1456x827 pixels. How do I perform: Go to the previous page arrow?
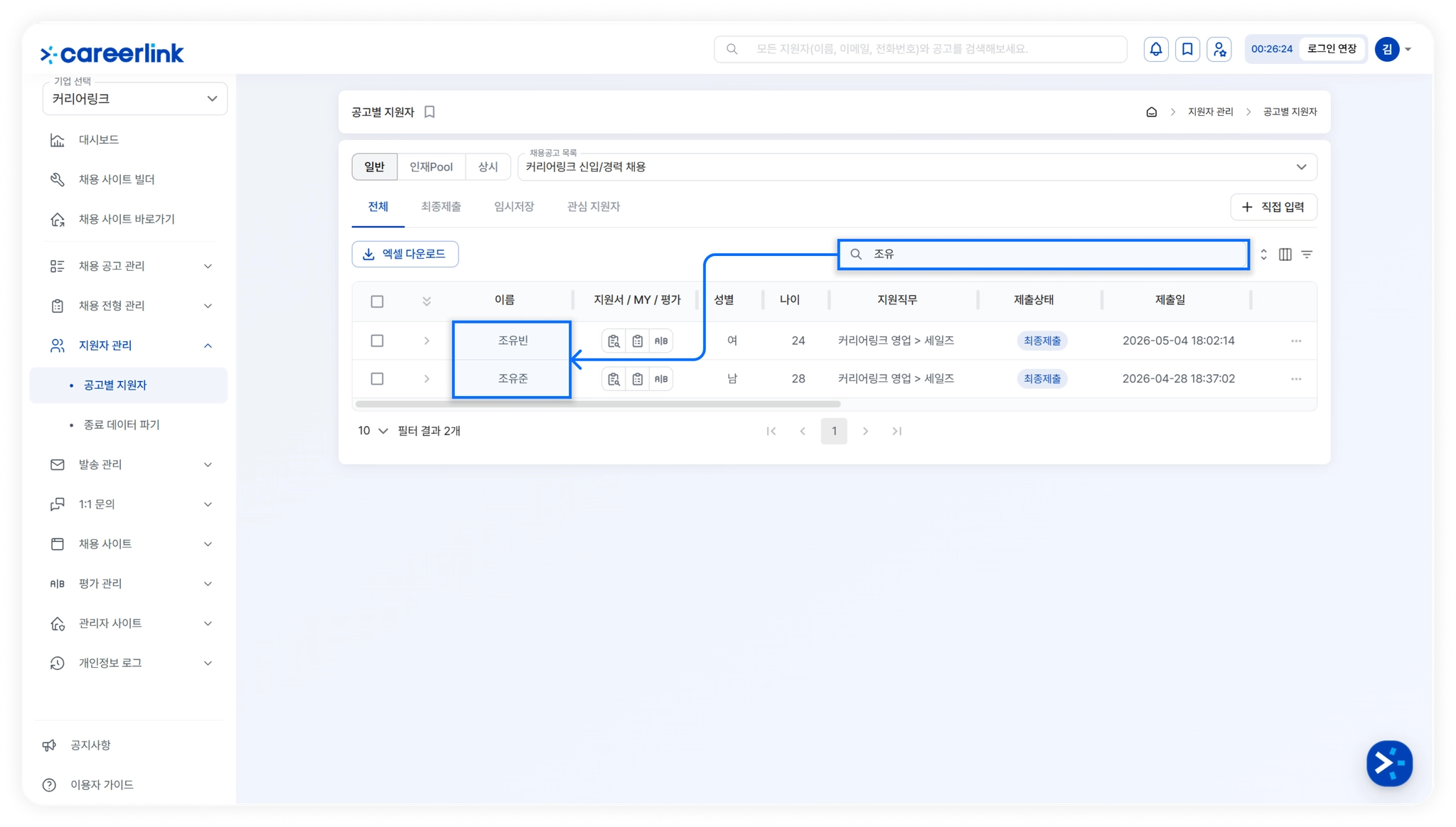coord(803,431)
